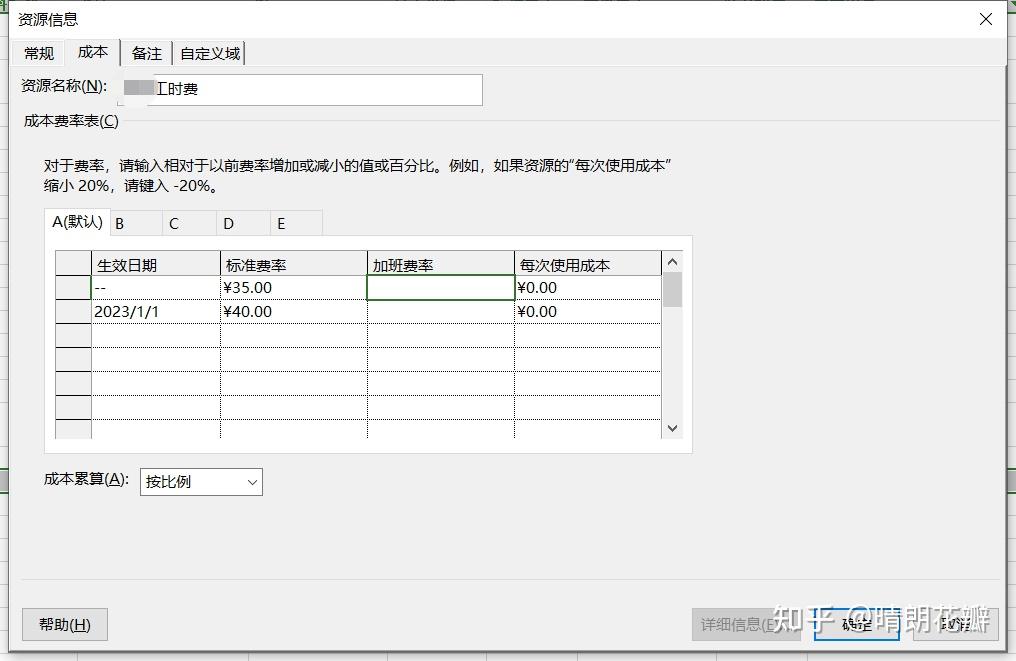This screenshot has width=1016, height=661.
Task: Click the 帮助(H) button
Action: pos(64,624)
